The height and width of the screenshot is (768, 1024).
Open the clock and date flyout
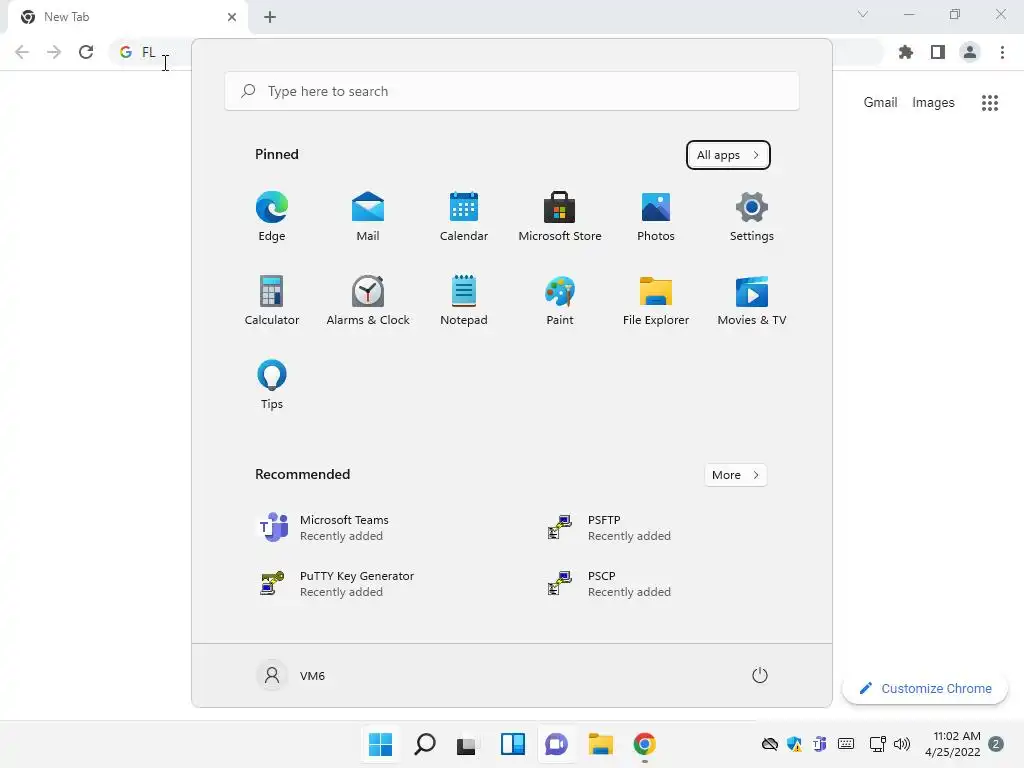point(953,744)
